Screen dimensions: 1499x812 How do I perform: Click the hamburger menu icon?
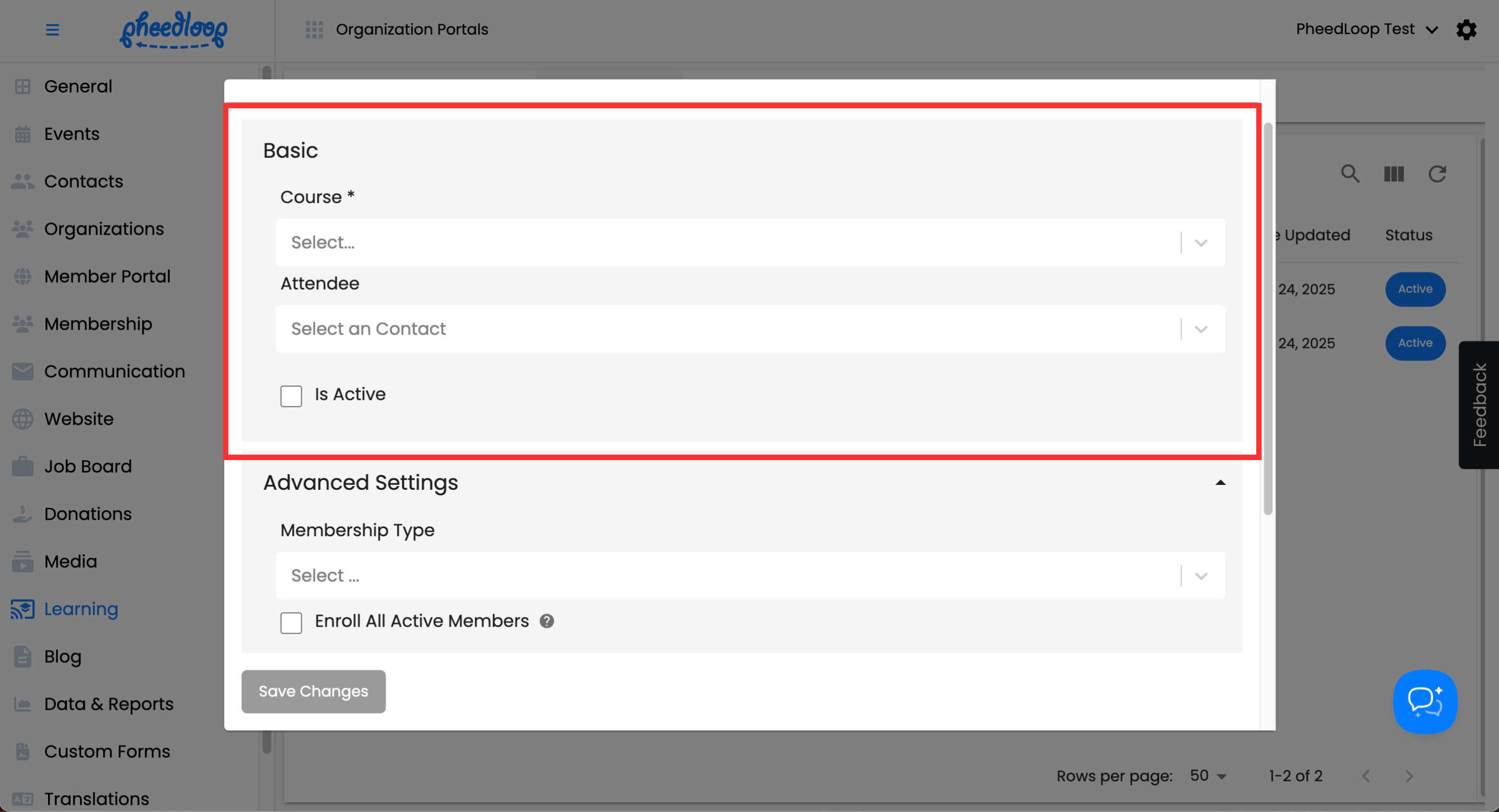pos(52,30)
